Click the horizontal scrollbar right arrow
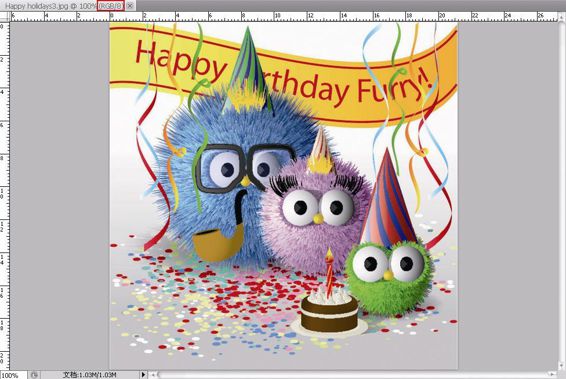566x379 pixels. (552, 375)
